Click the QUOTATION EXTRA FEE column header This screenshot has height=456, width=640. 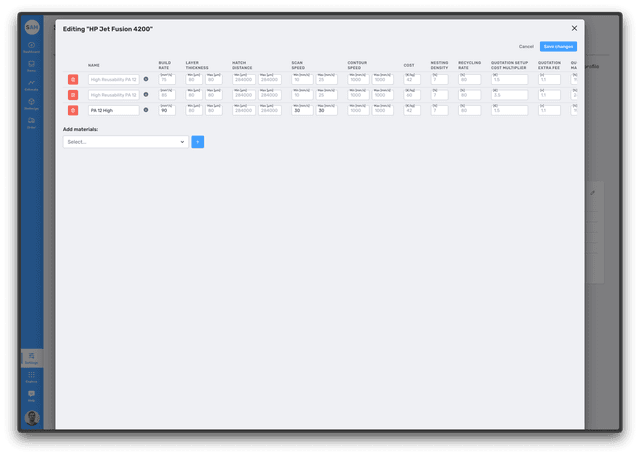pyautogui.click(x=549, y=65)
